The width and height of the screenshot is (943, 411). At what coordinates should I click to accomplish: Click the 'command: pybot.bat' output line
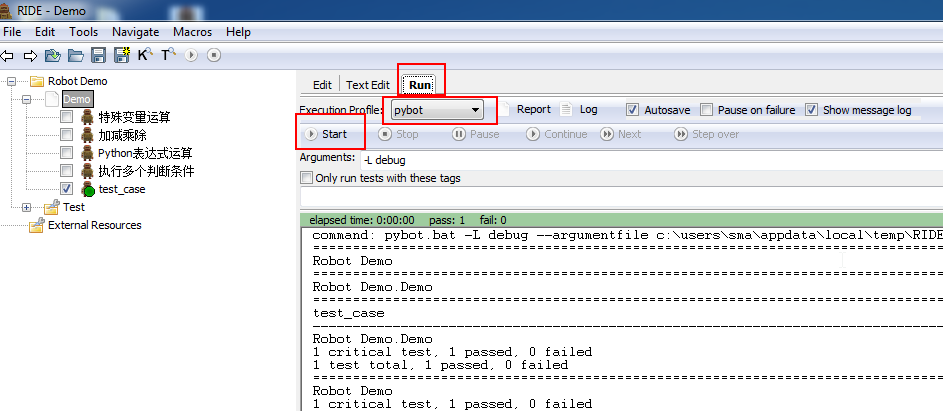[x=627, y=235]
